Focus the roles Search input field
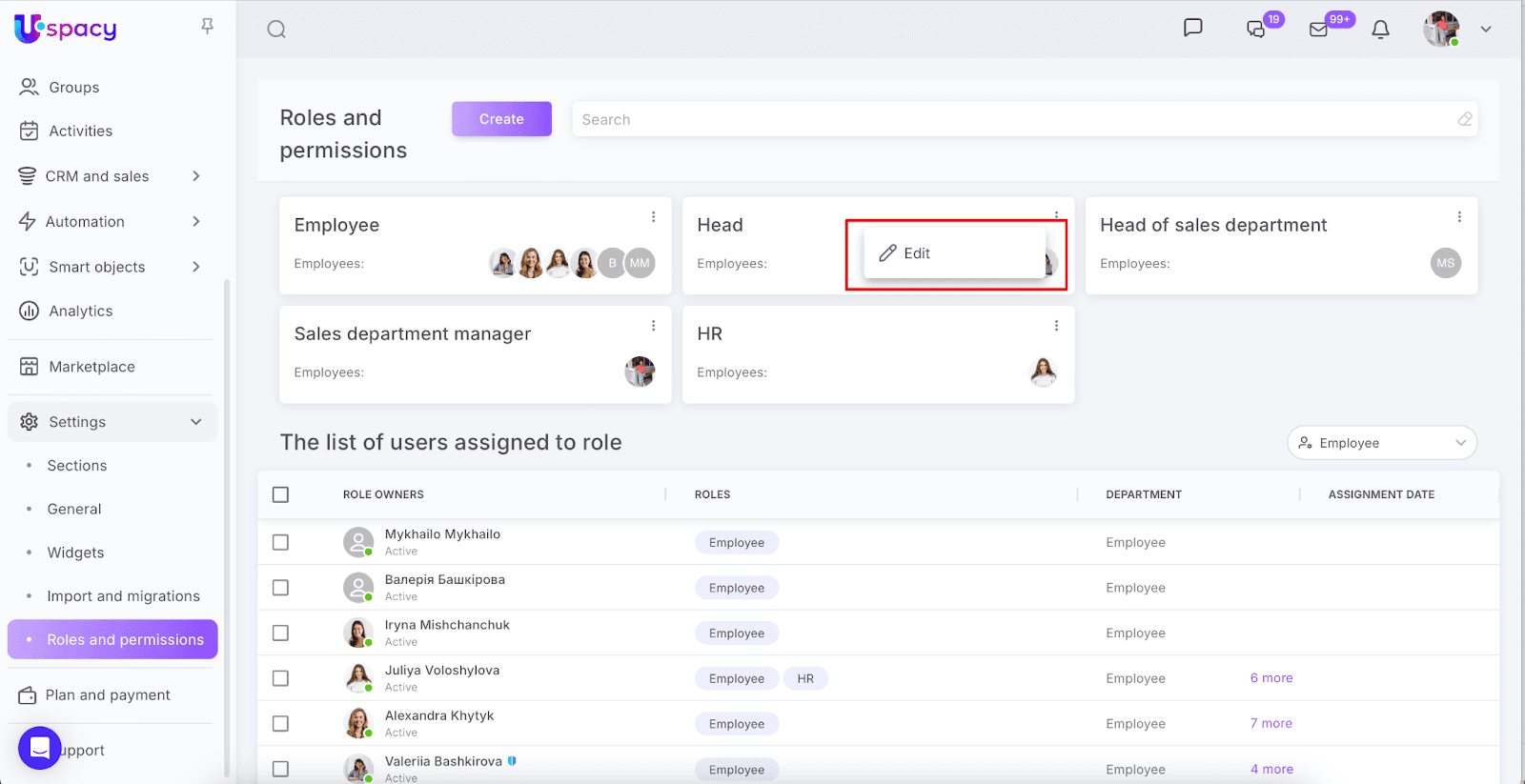Screen dimensions: 1525x784 [1010, 119]
